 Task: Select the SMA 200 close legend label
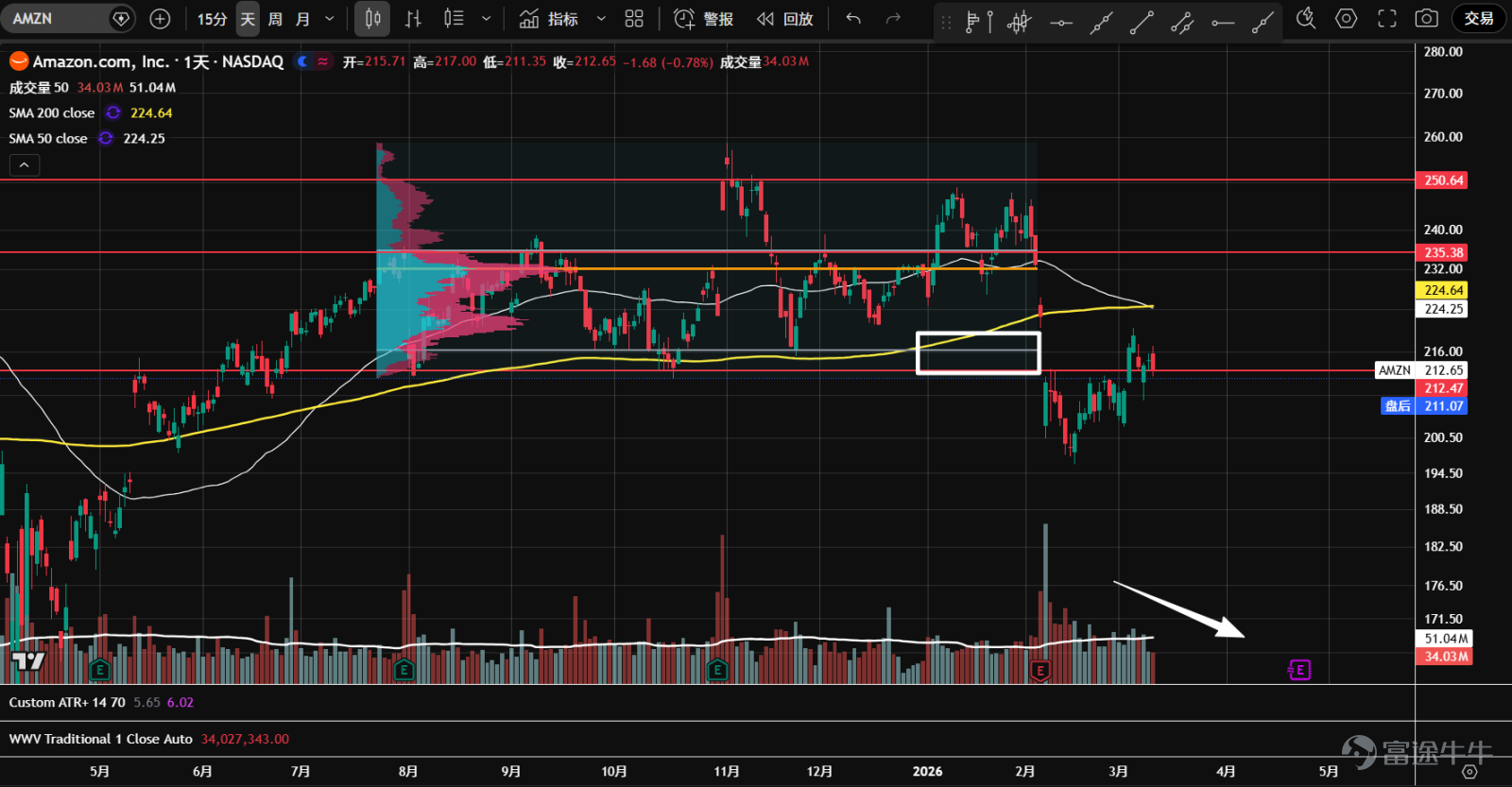pyautogui.click(x=52, y=112)
